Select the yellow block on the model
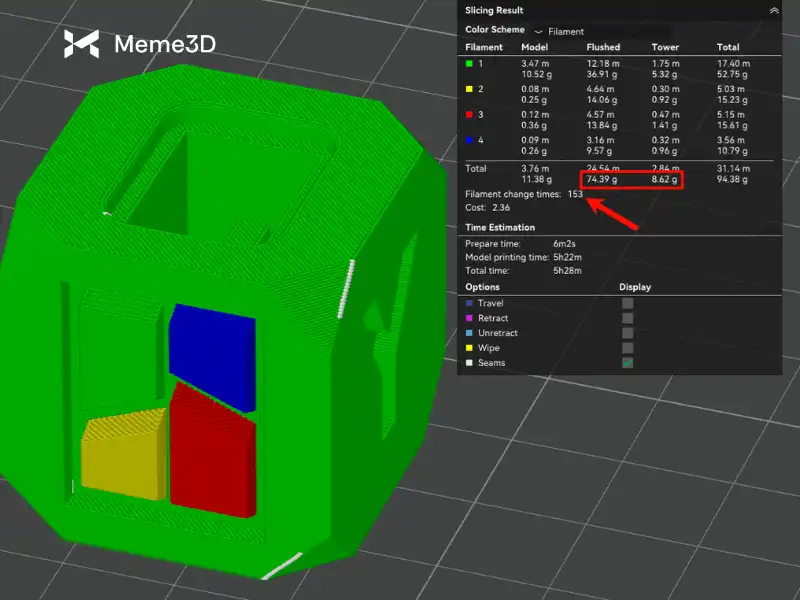The image size is (800, 600). pyautogui.click(x=122, y=458)
